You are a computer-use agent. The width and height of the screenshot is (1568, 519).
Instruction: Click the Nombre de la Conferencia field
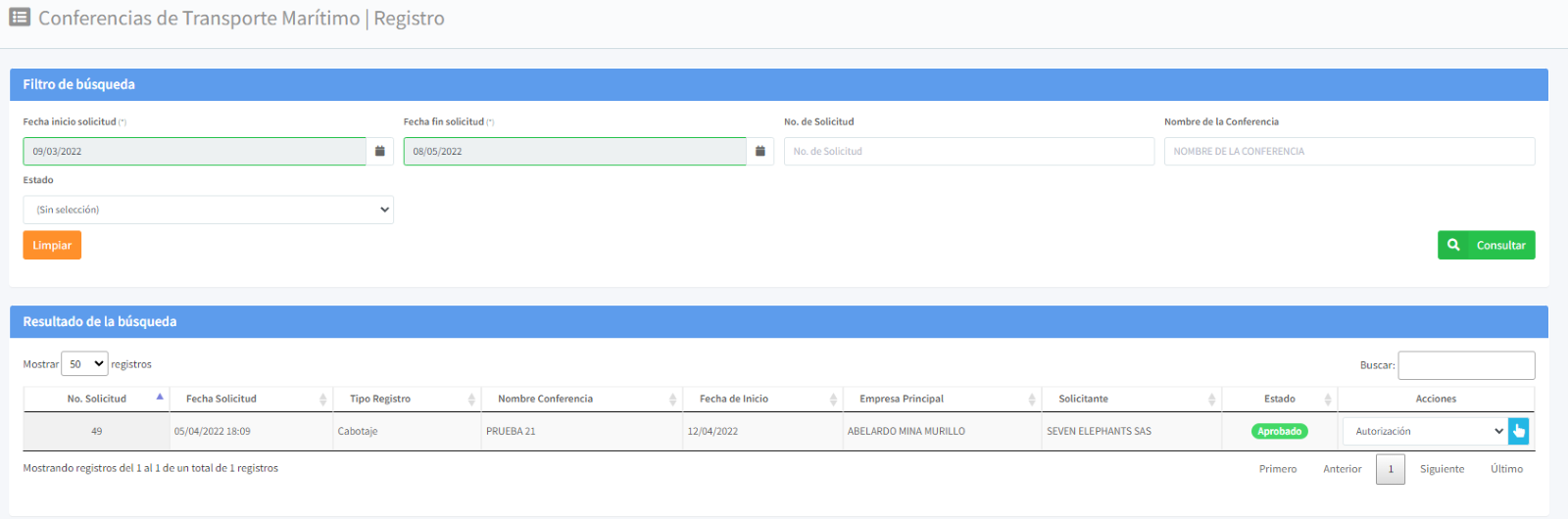pos(1348,151)
